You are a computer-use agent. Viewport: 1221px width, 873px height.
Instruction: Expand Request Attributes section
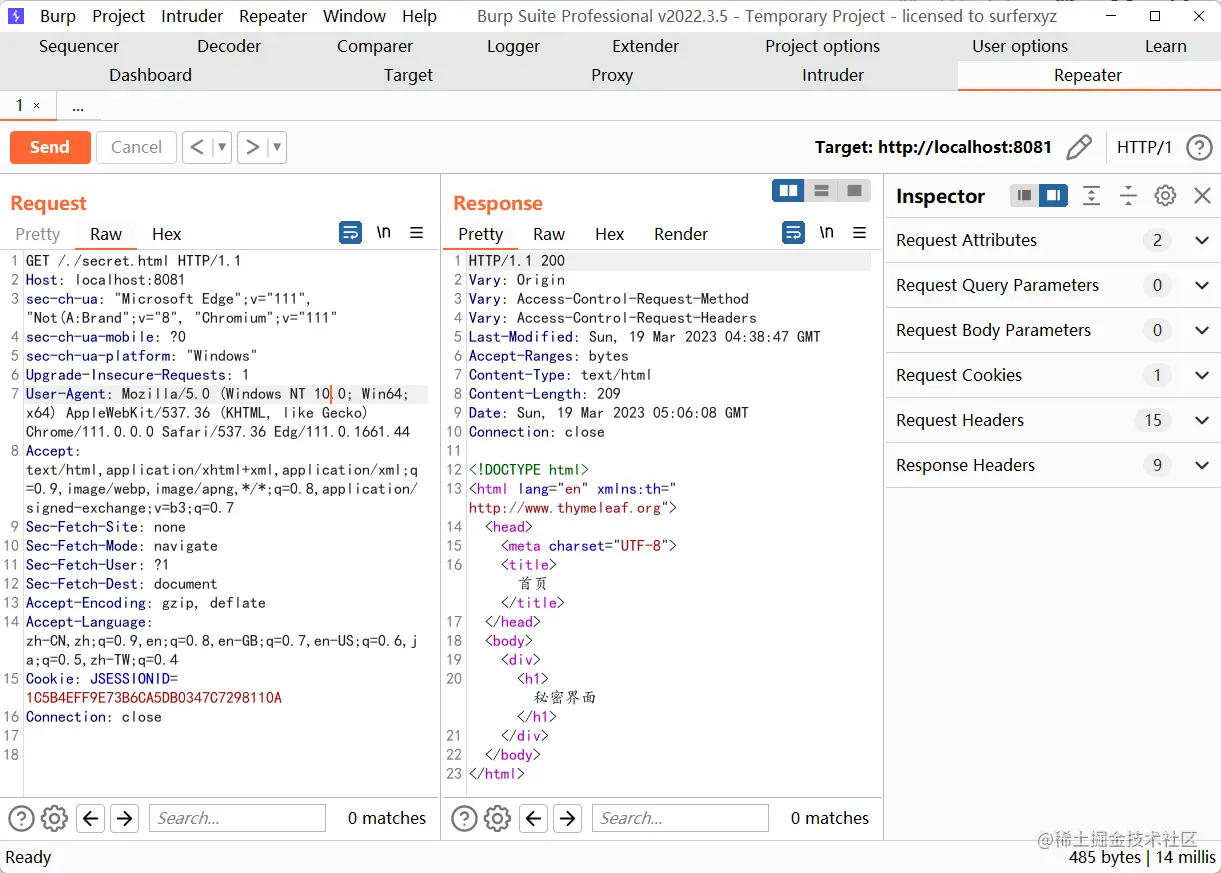coord(1202,240)
